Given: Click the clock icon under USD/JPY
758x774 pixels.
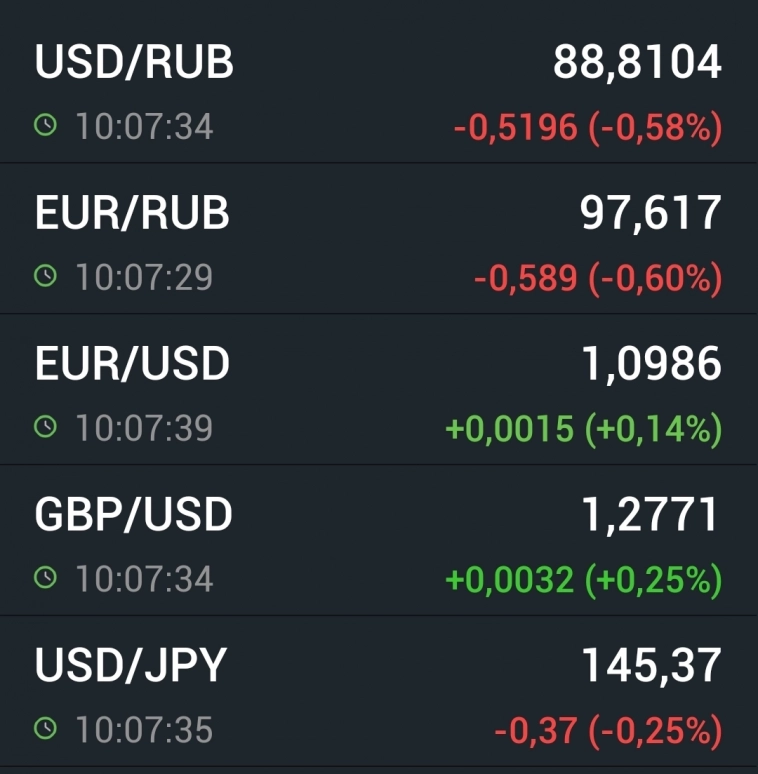Looking at the screenshot, I should [x=45, y=729].
